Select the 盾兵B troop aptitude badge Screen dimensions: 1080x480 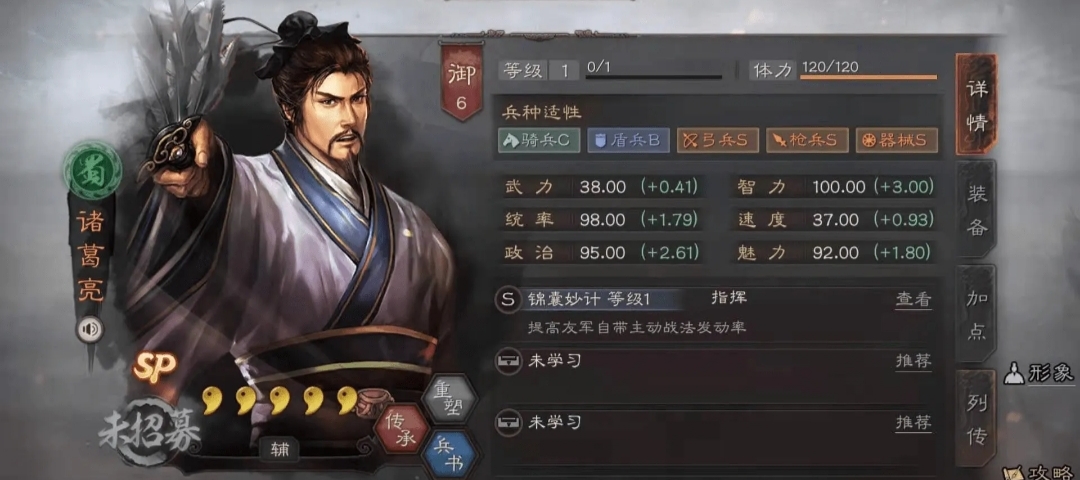629,140
